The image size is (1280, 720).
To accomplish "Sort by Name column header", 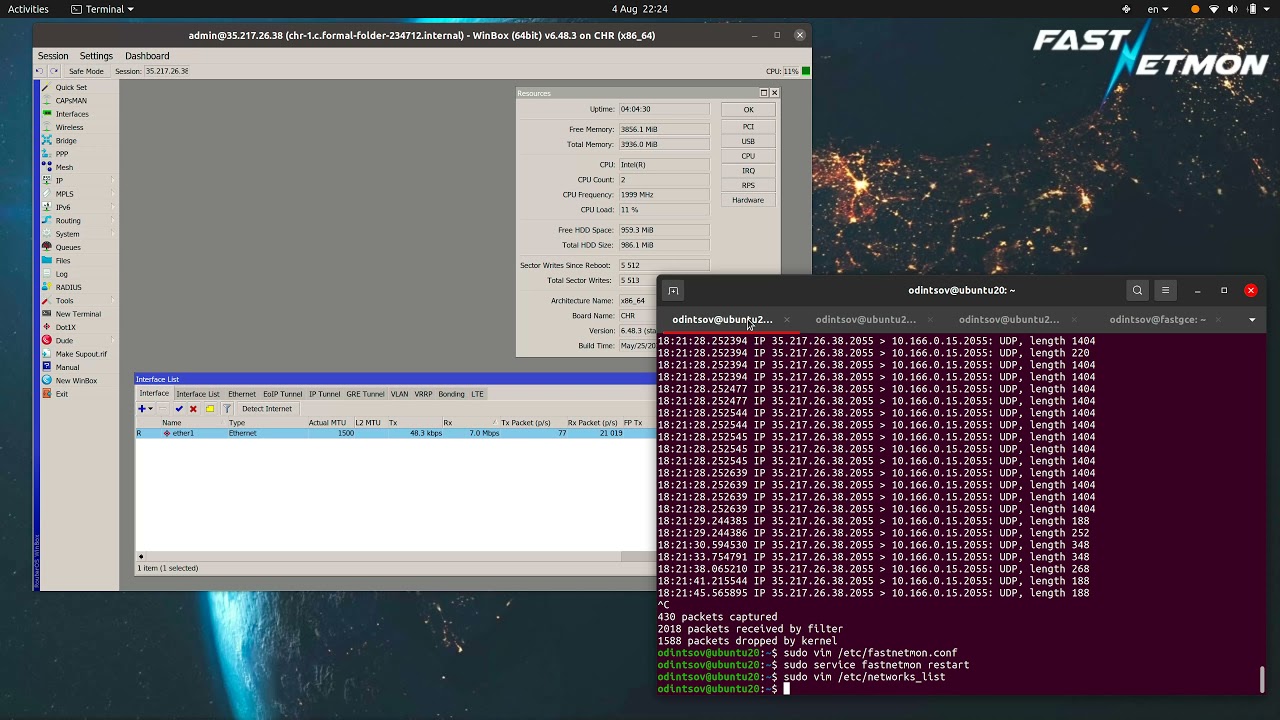I will tap(172, 423).
